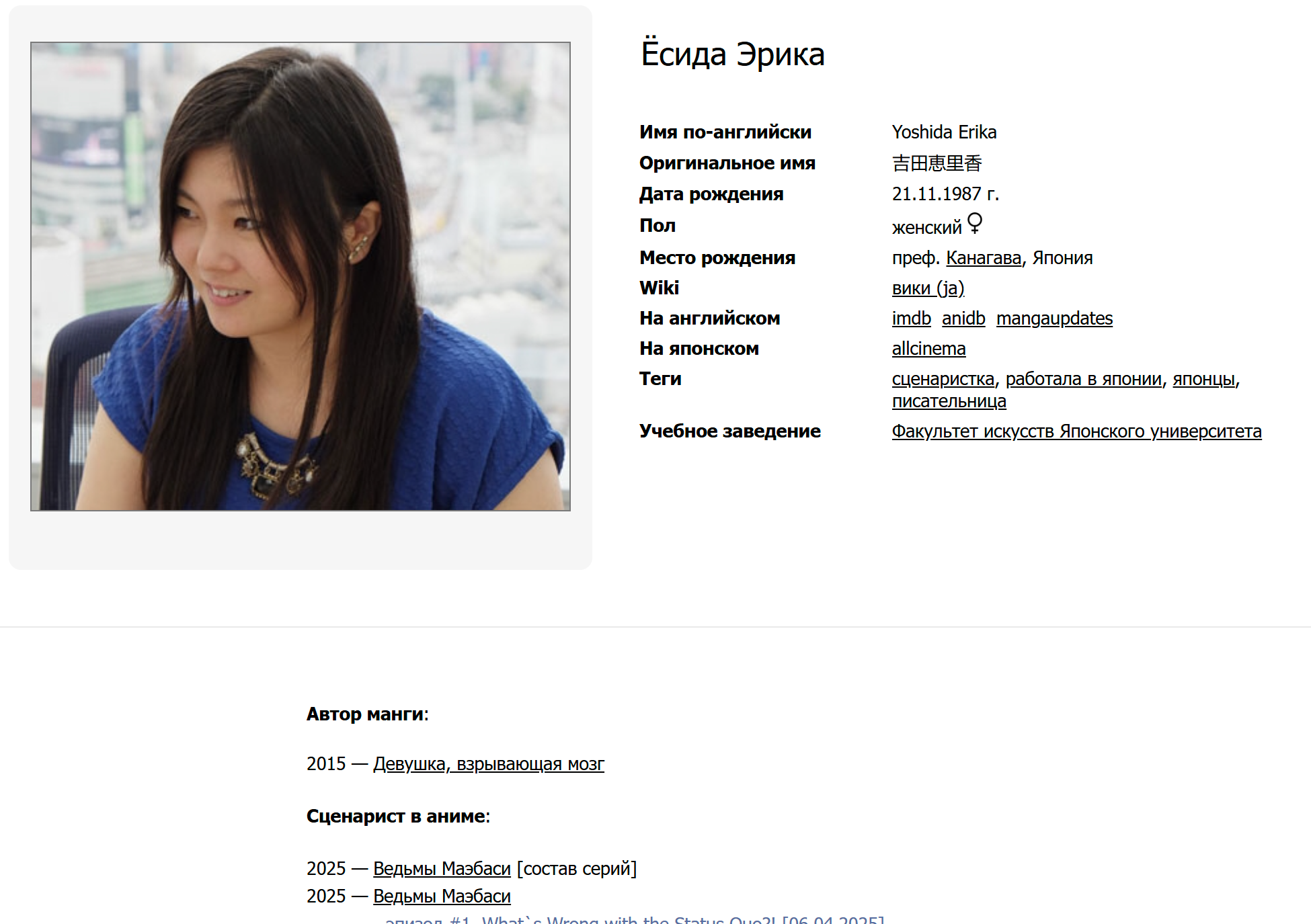Image resolution: width=1311 pixels, height=924 pixels.
Task: Click the сценаристка tag
Action: (x=943, y=379)
